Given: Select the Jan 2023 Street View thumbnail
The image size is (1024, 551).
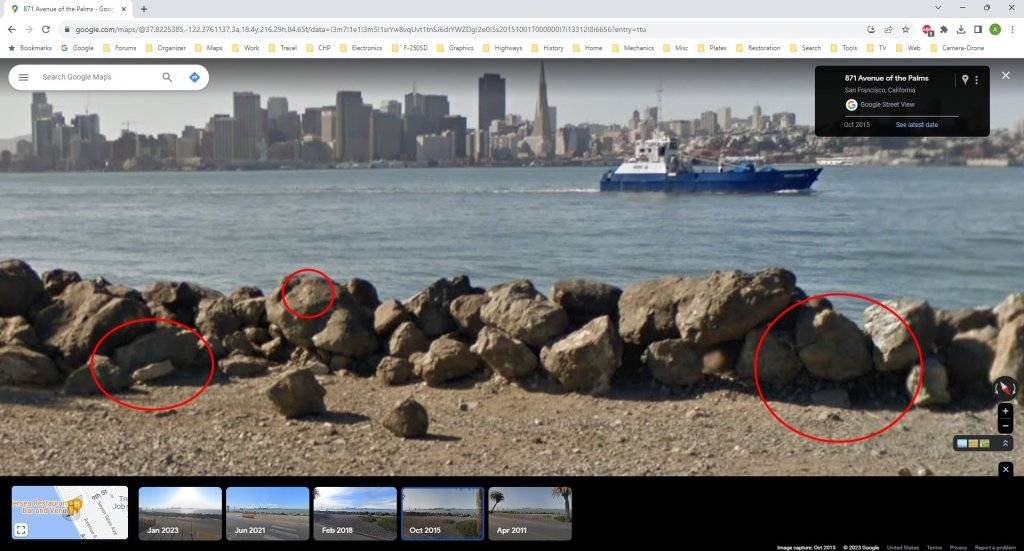Looking at the screenshot, I should tap(180, 512).
